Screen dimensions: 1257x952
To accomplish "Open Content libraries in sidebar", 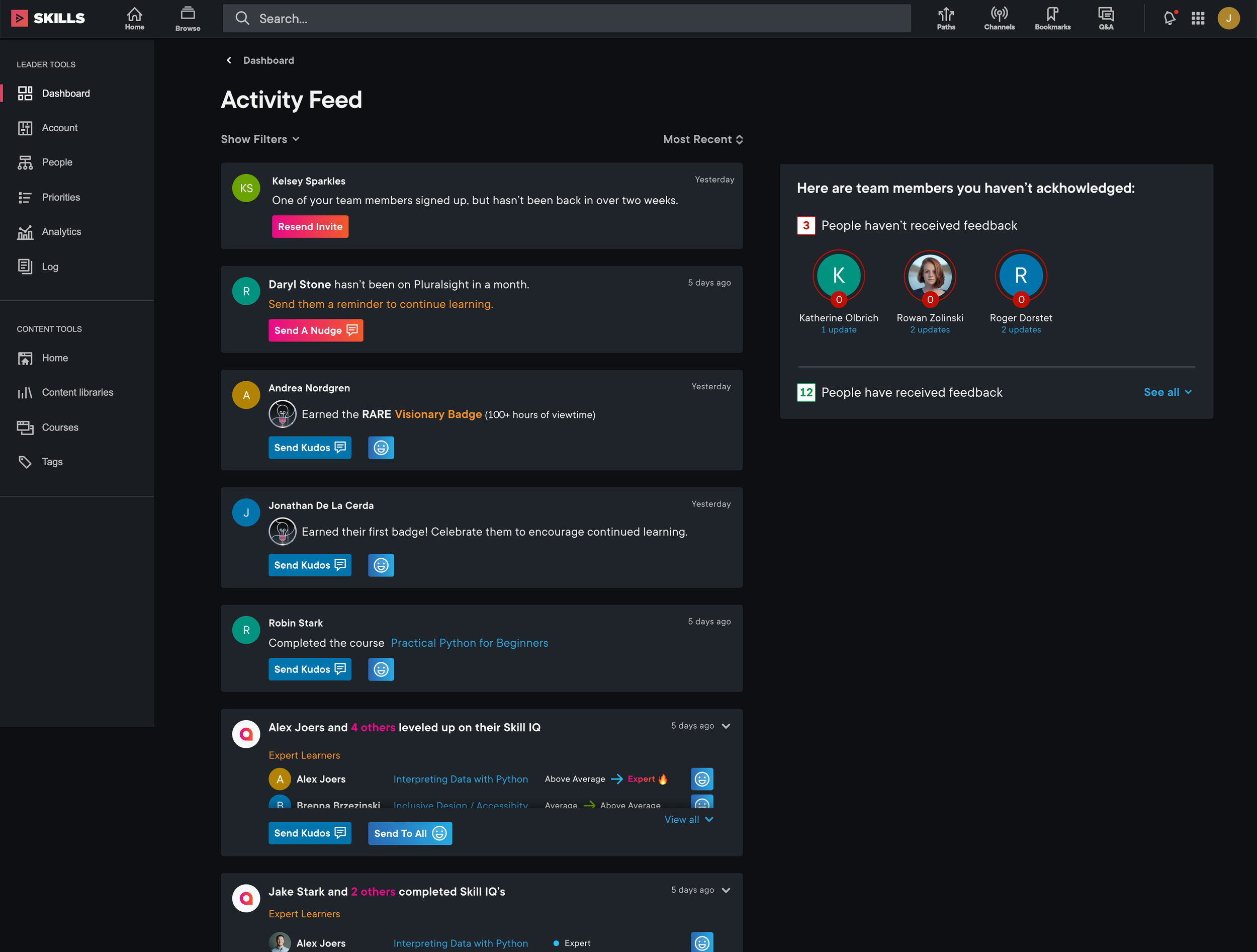I will click(77, 392).
